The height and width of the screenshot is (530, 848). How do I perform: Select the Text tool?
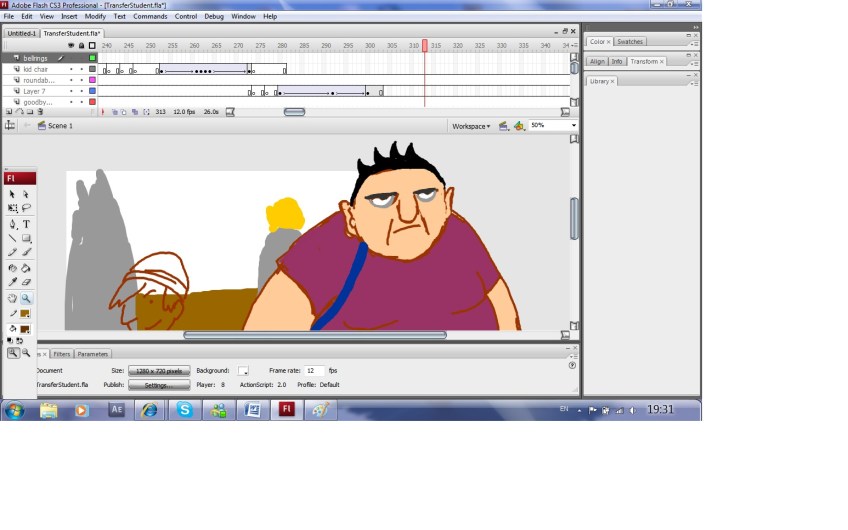pyautogui.click(x=27, y=224)
